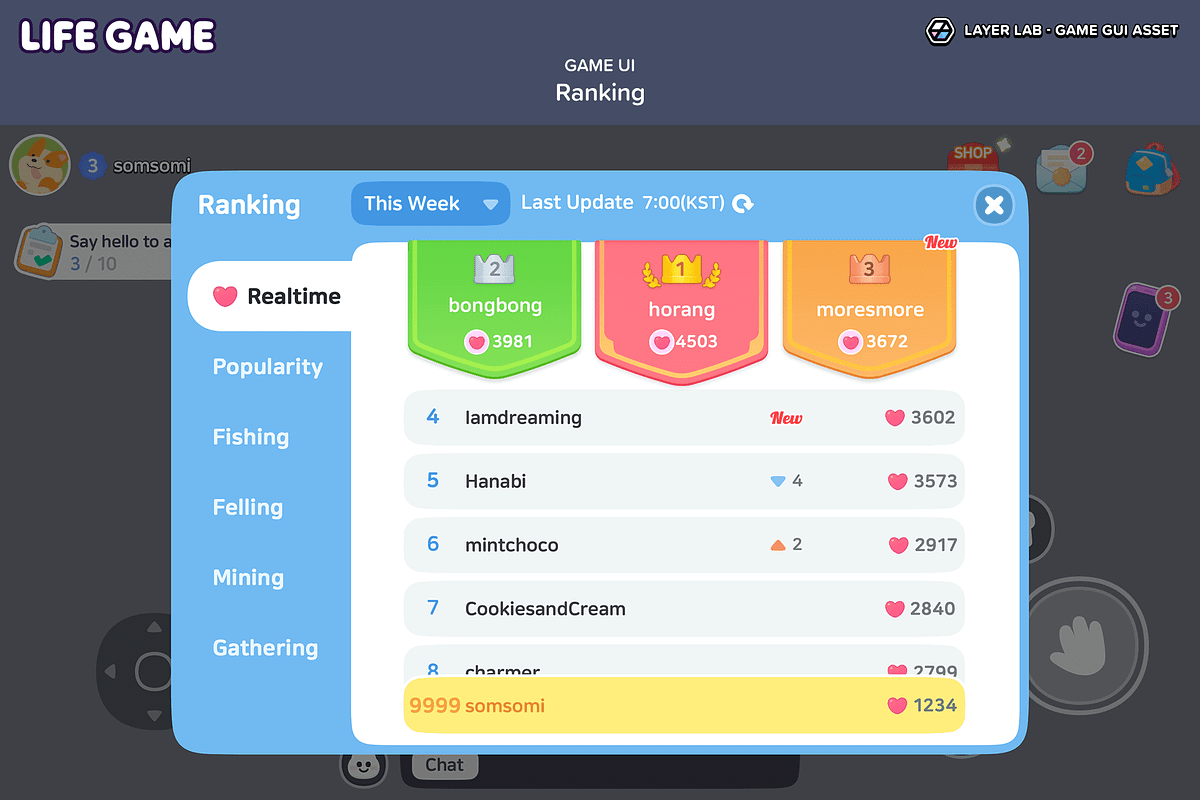The width and height of the screenshot is (1200, 800).
Task: Tap the d-pad left arrow
Action: coord(109,671)
